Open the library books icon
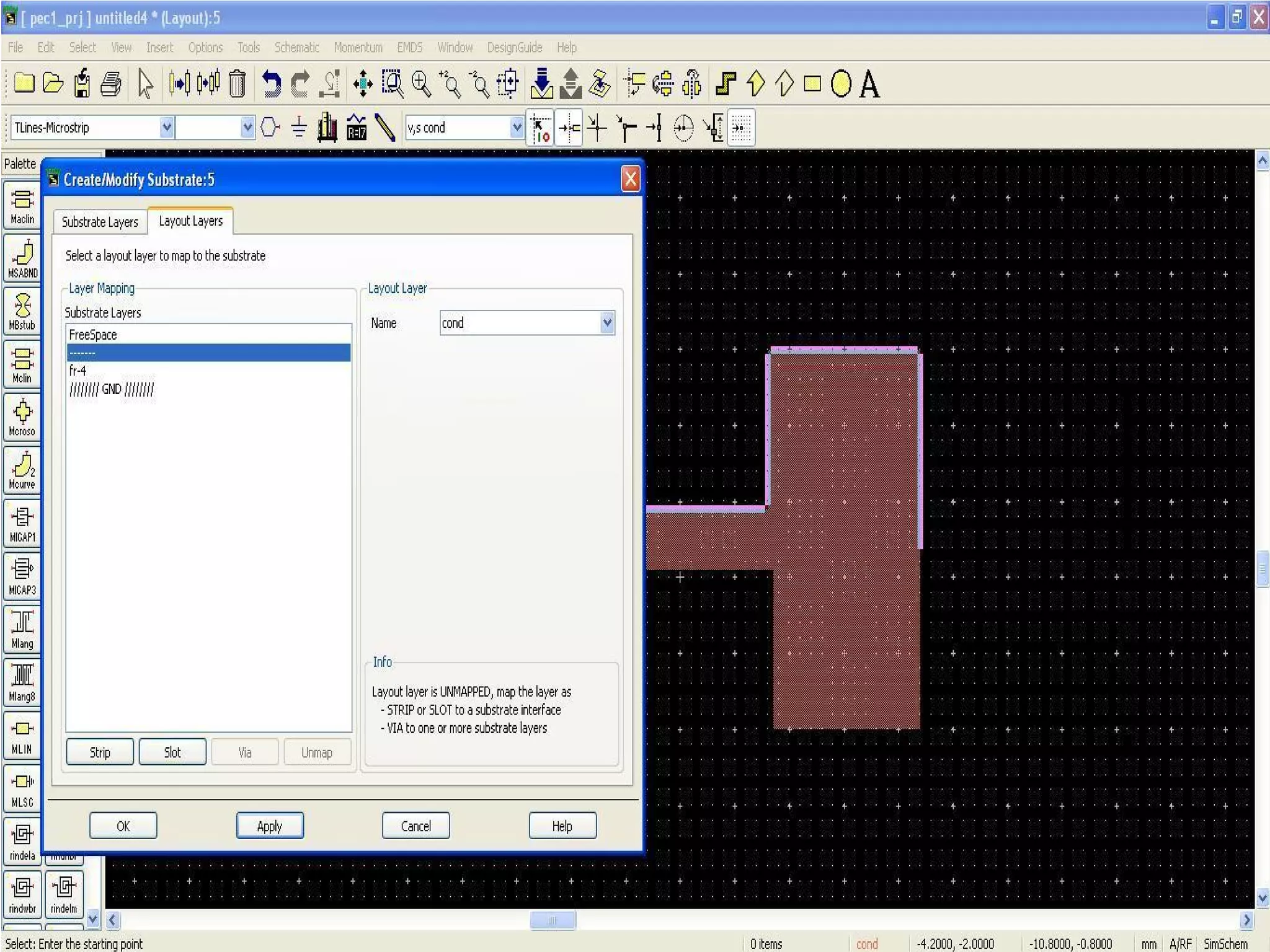Screen dimensions: 1270x952 (x=327, y=128)
